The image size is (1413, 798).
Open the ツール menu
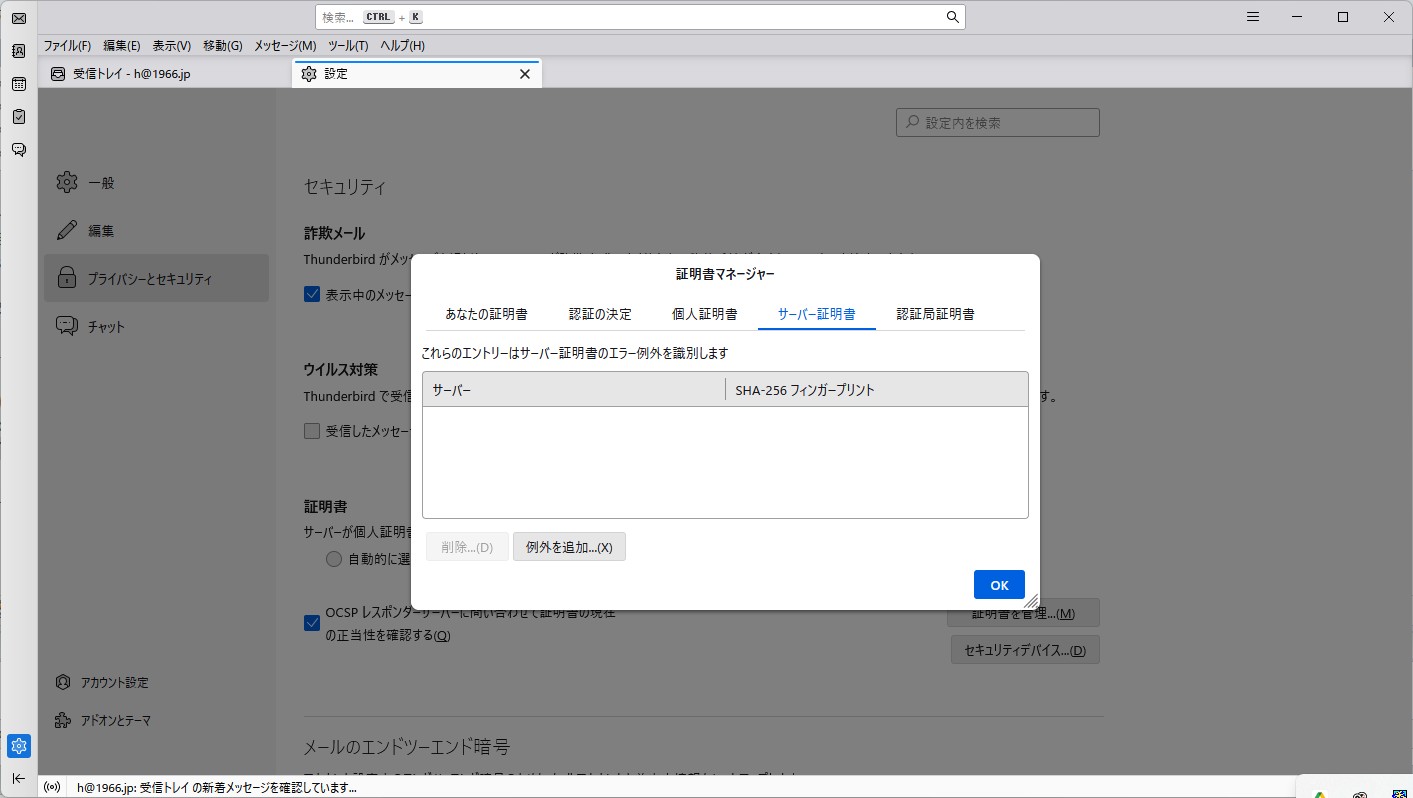[348, 46]
